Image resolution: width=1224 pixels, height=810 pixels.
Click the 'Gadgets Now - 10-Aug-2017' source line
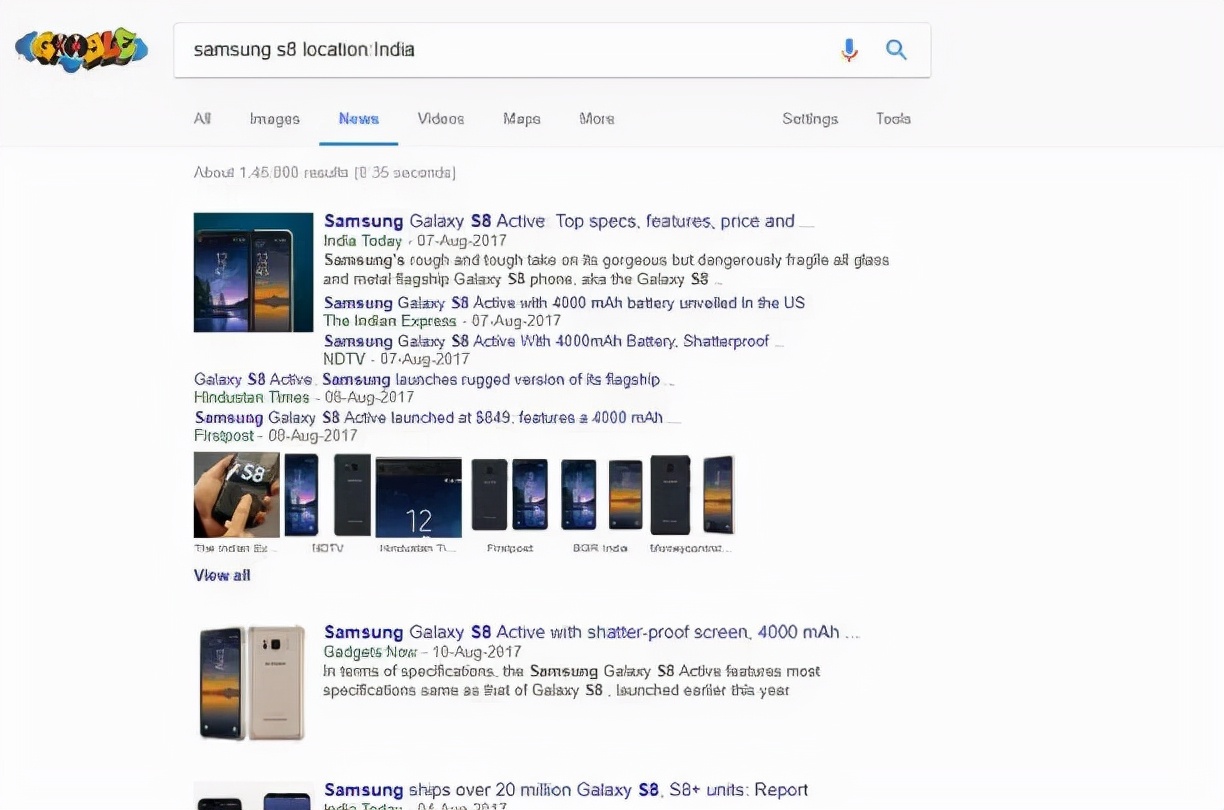pyautogui.click(x=422, y=652)
